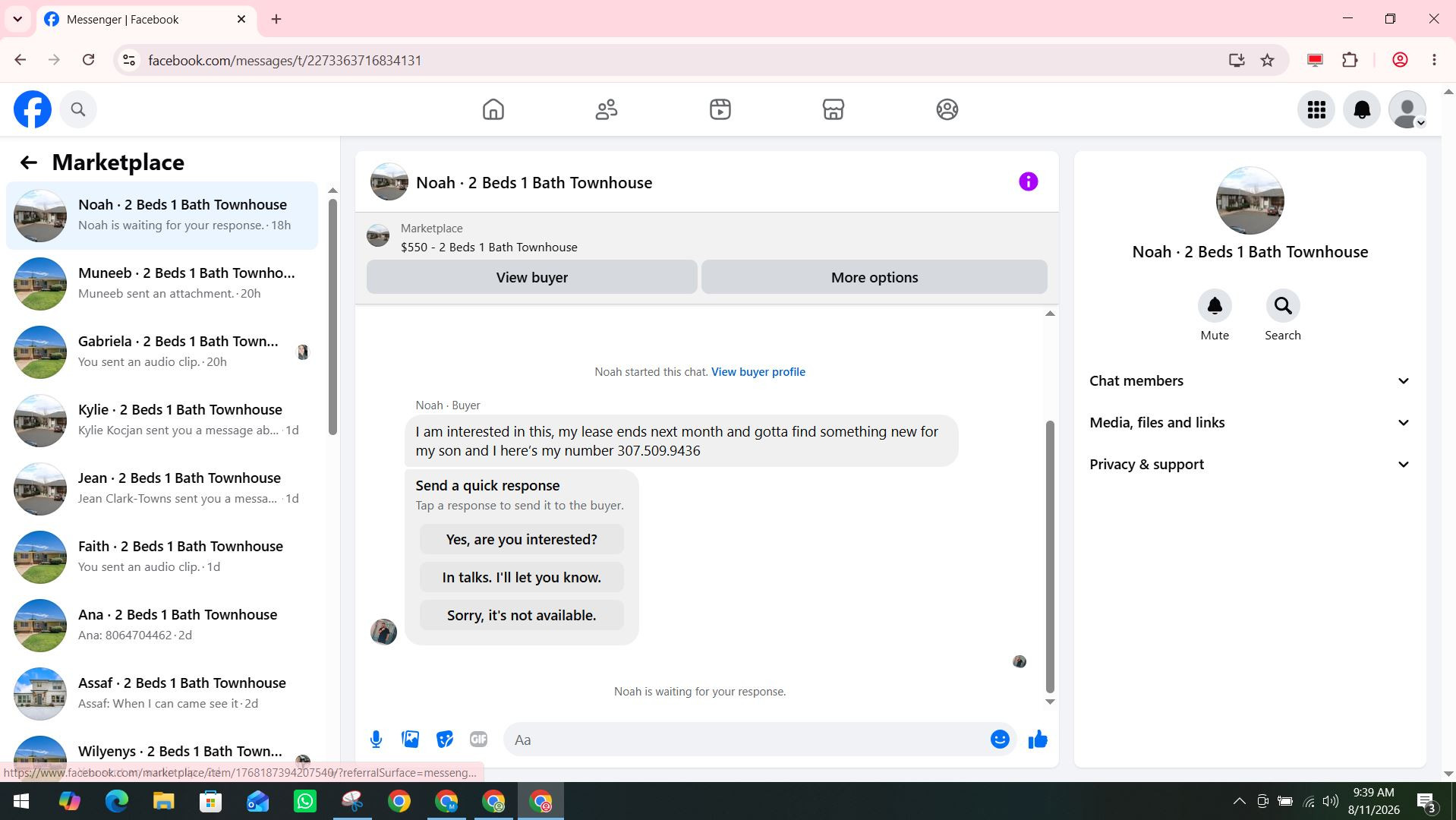Attach a photo or file
This screenshot has width=1456, height=820.
pos(410,740)
